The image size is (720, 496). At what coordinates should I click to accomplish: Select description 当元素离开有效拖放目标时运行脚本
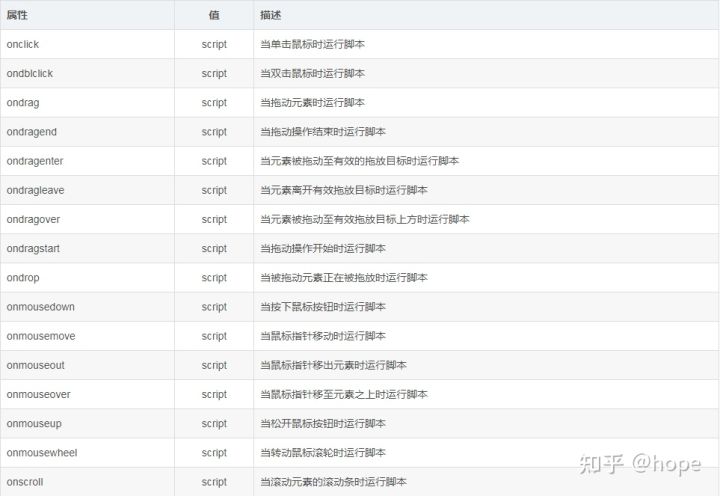pyautogui.click(x=344, y=190)
